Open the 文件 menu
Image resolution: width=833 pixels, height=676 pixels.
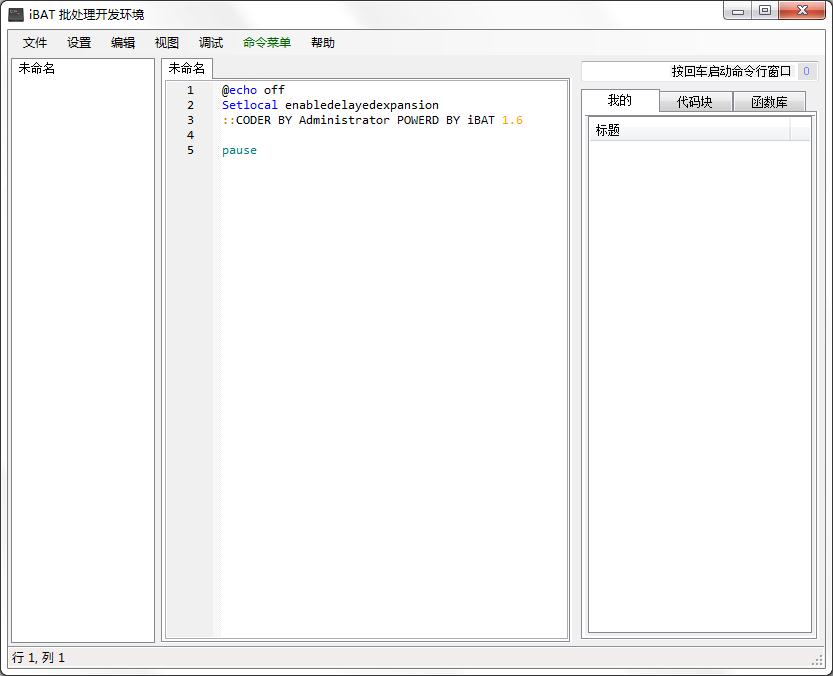coord(35,43)
